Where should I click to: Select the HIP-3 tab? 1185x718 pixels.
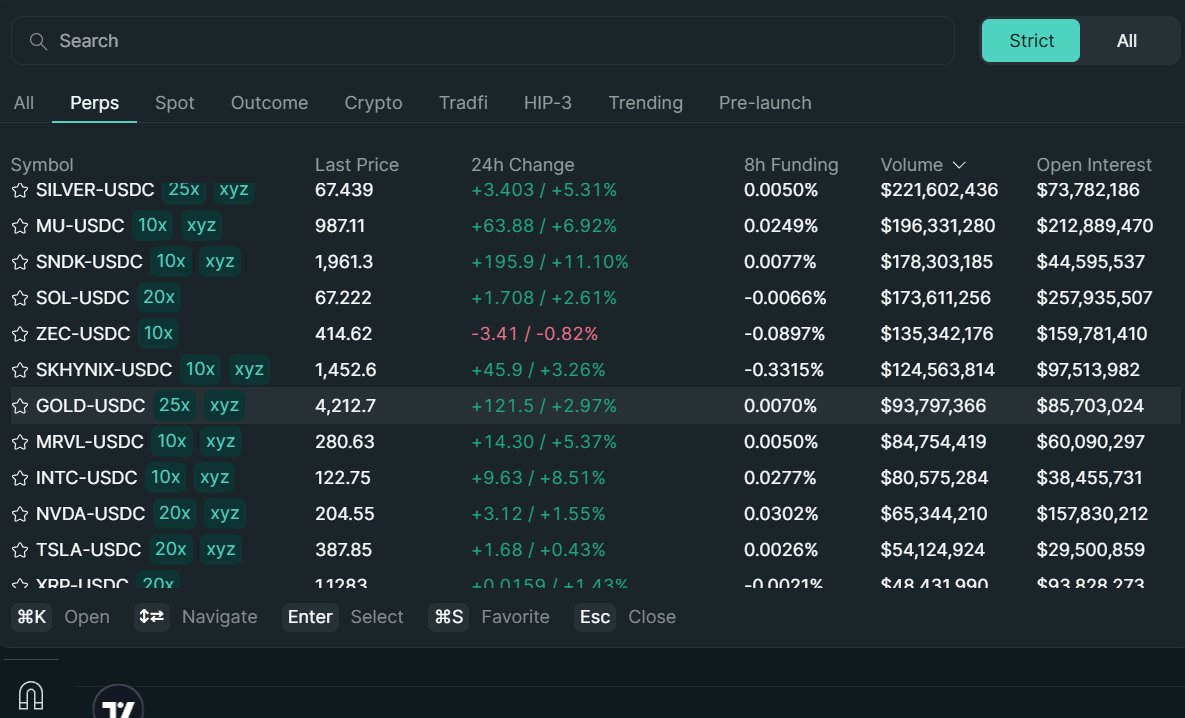tap(548, 103)
